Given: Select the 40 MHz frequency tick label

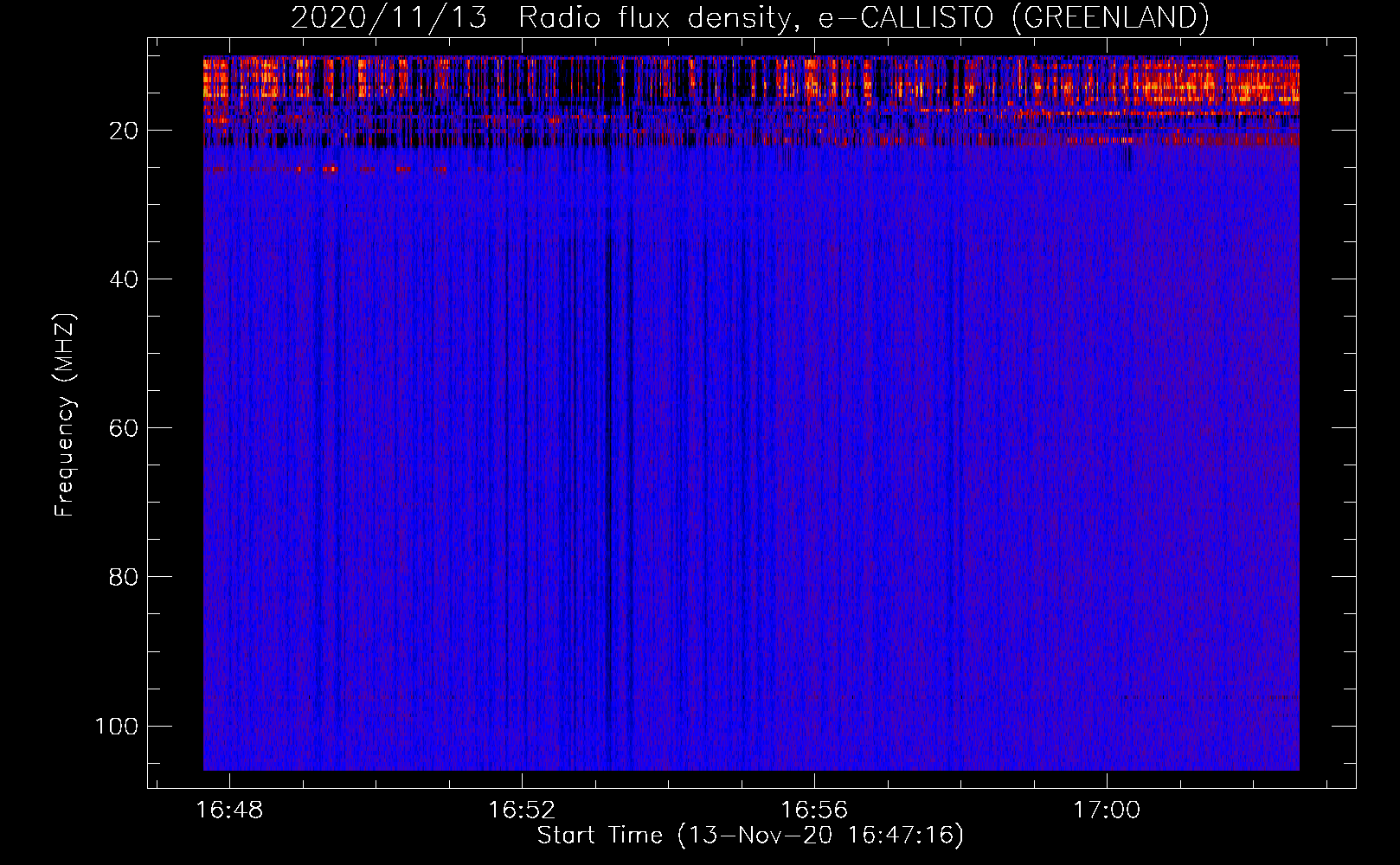Looking at the screenshot, I should coord(124,279).
